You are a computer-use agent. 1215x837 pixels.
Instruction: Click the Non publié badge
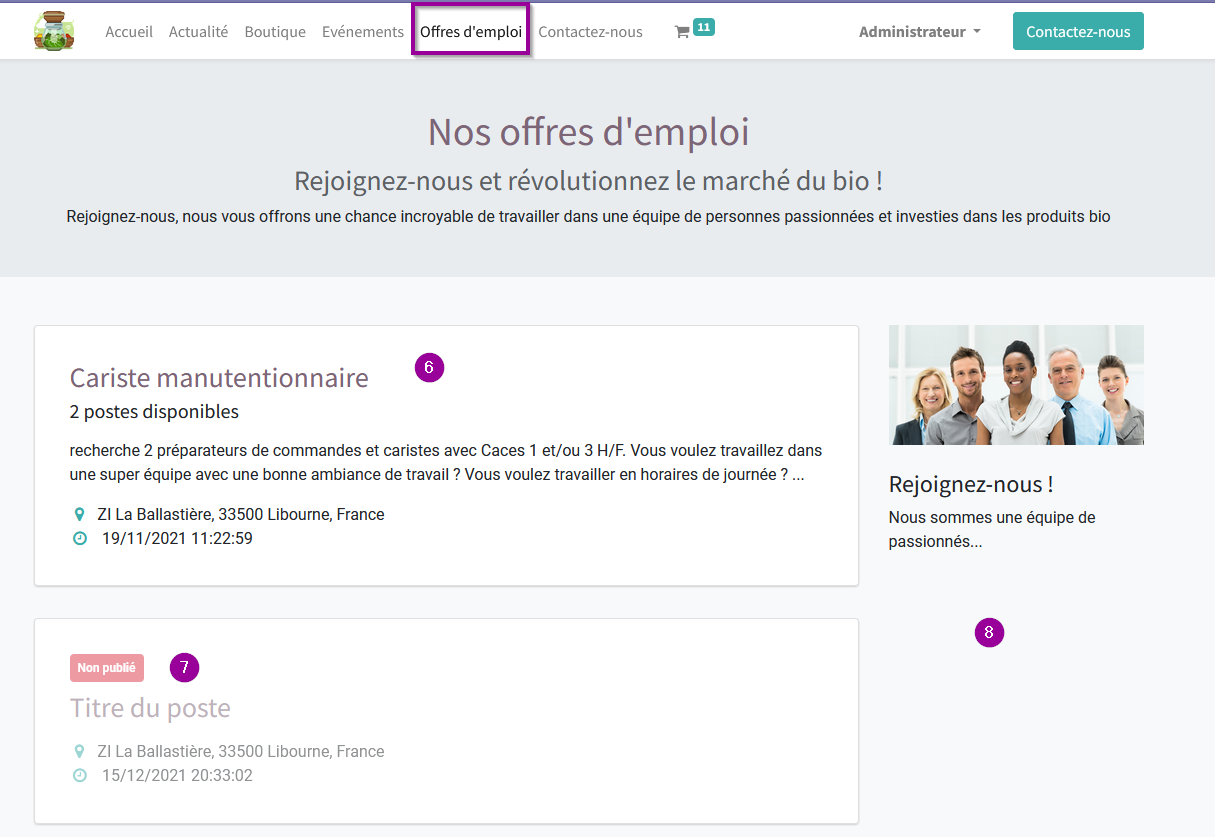[x=107, y=668]
